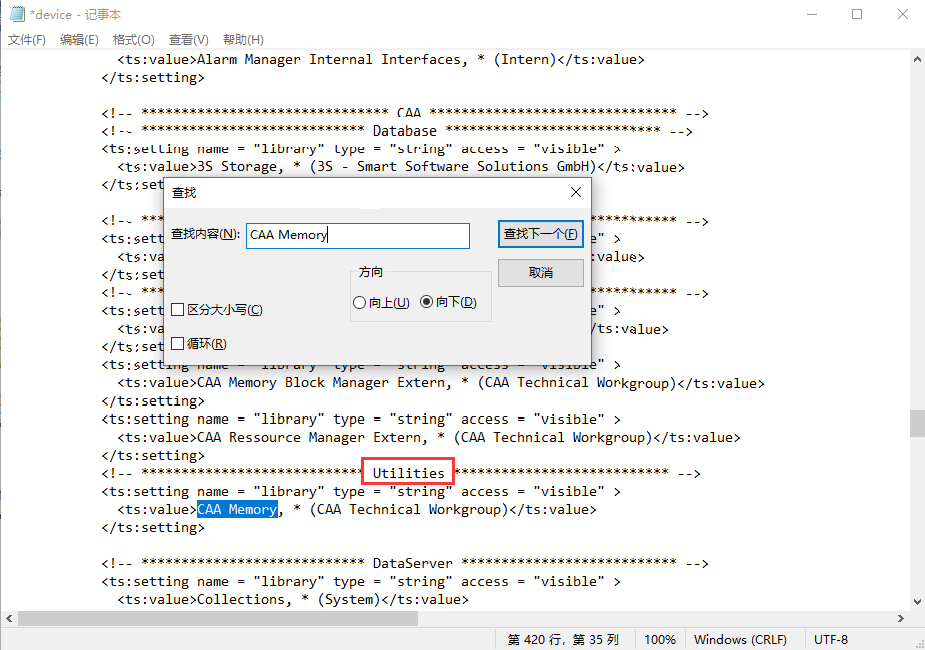Open the 查看(V) menu
The height and width of the screenshot is (650, 925).
(x=188, y=39)
